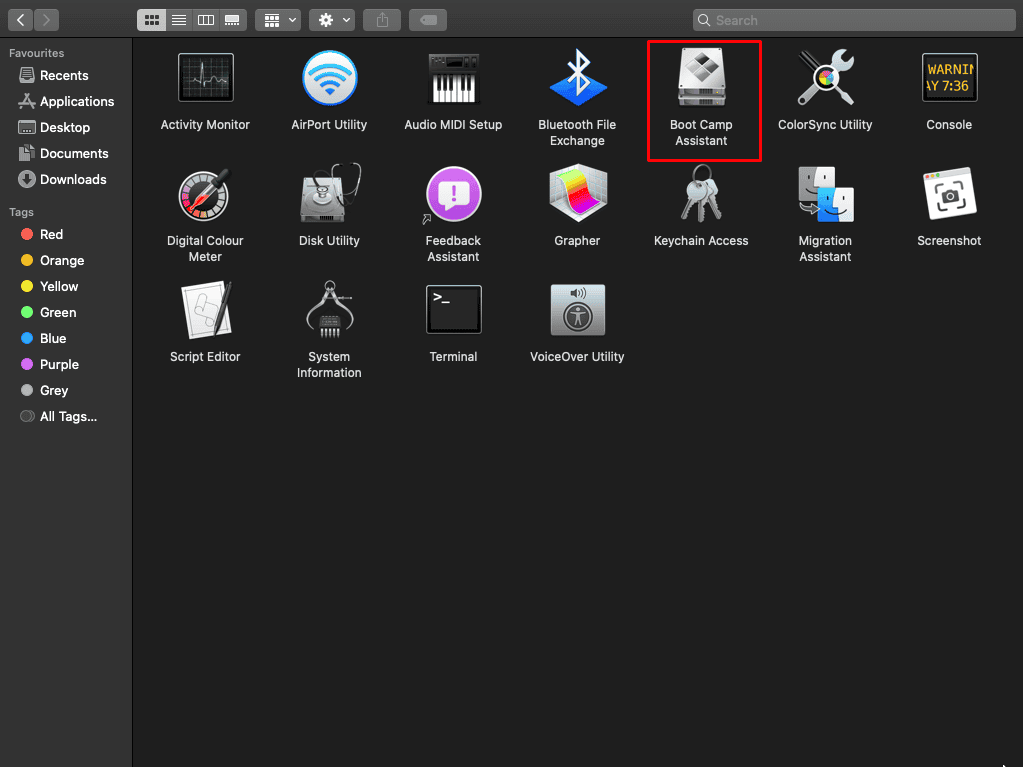Open Keychain Access
Screen dimensions: 1023x767
point(701,194)
